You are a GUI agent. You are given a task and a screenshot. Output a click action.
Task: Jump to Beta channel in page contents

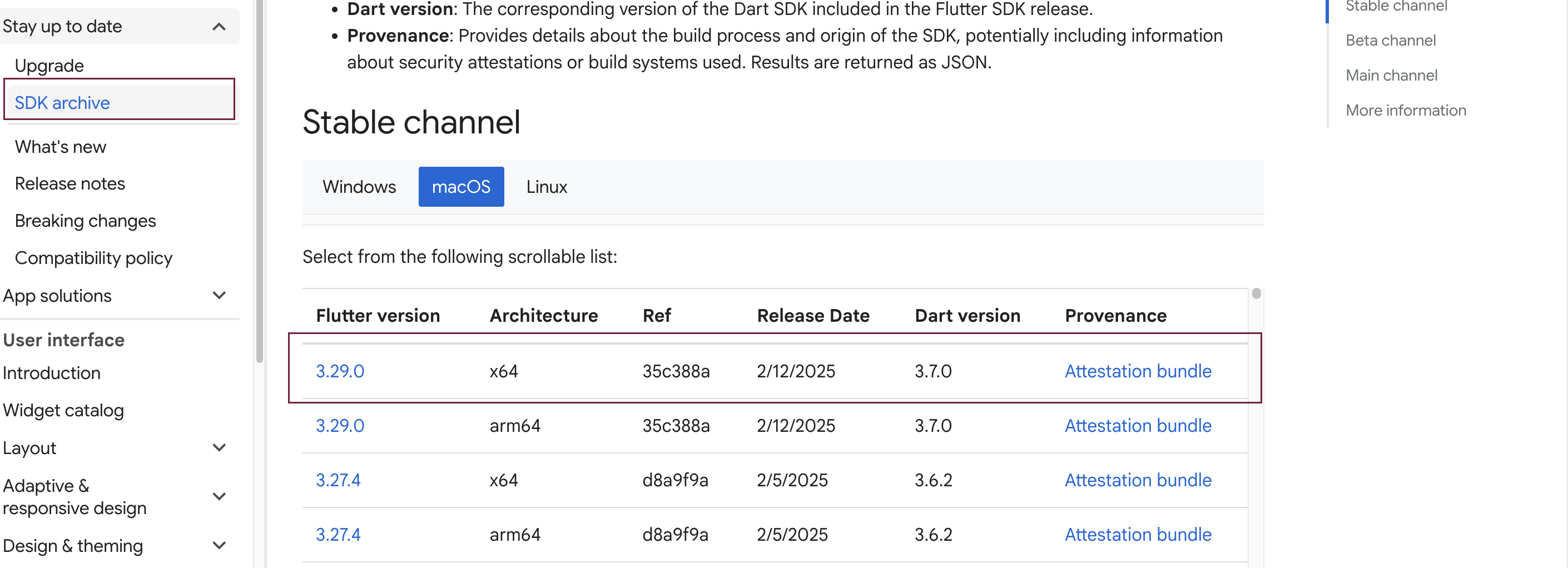click(x=1390, y=41)
